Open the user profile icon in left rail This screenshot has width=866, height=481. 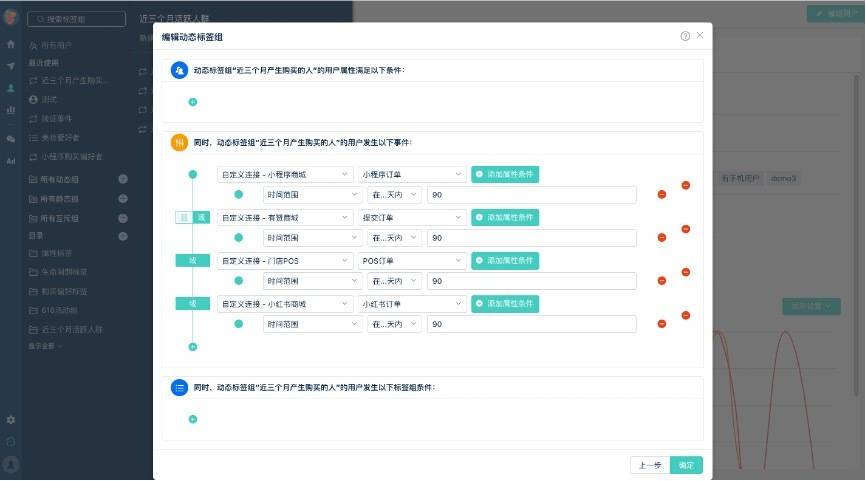tap(10, 88)
